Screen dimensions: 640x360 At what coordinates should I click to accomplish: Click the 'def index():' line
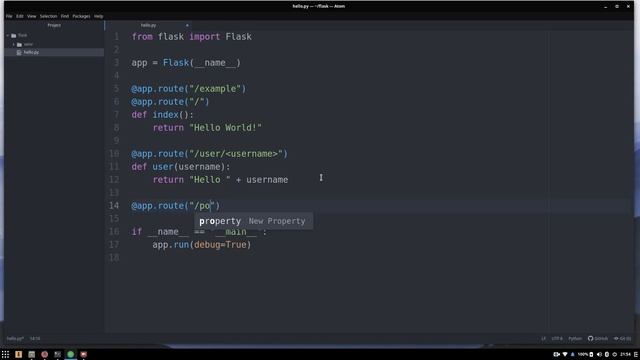(162, 115)
